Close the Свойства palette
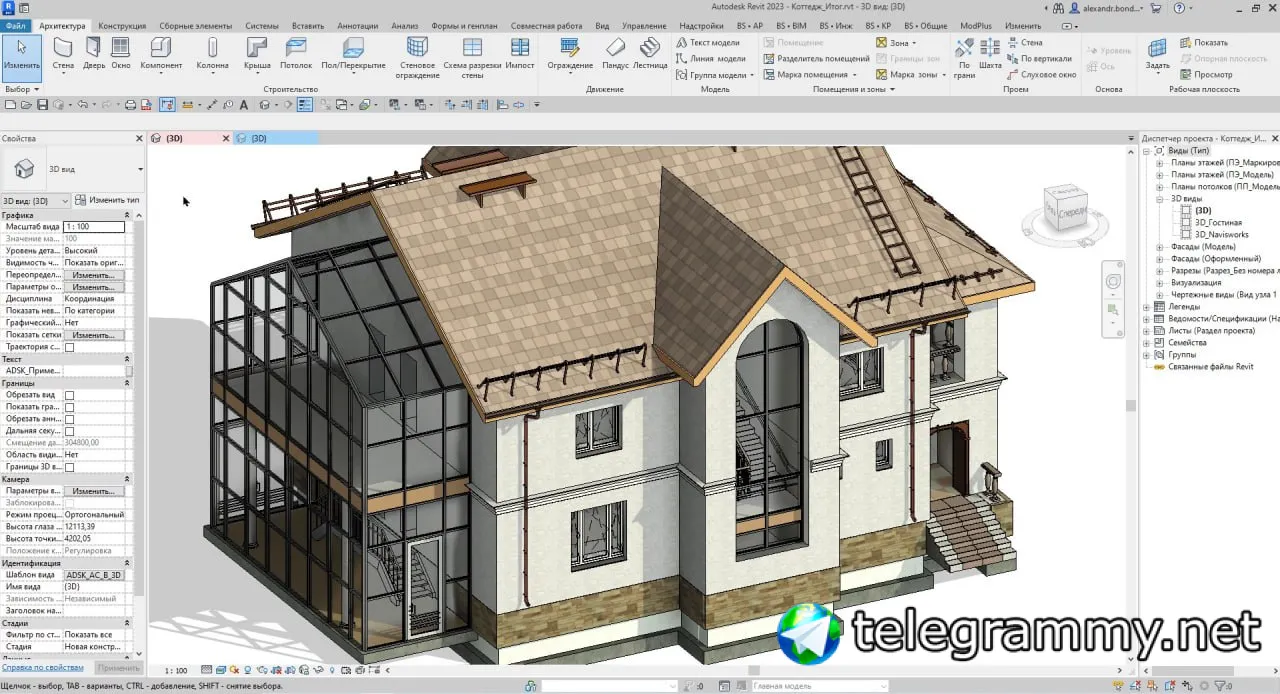 [139, 139]
